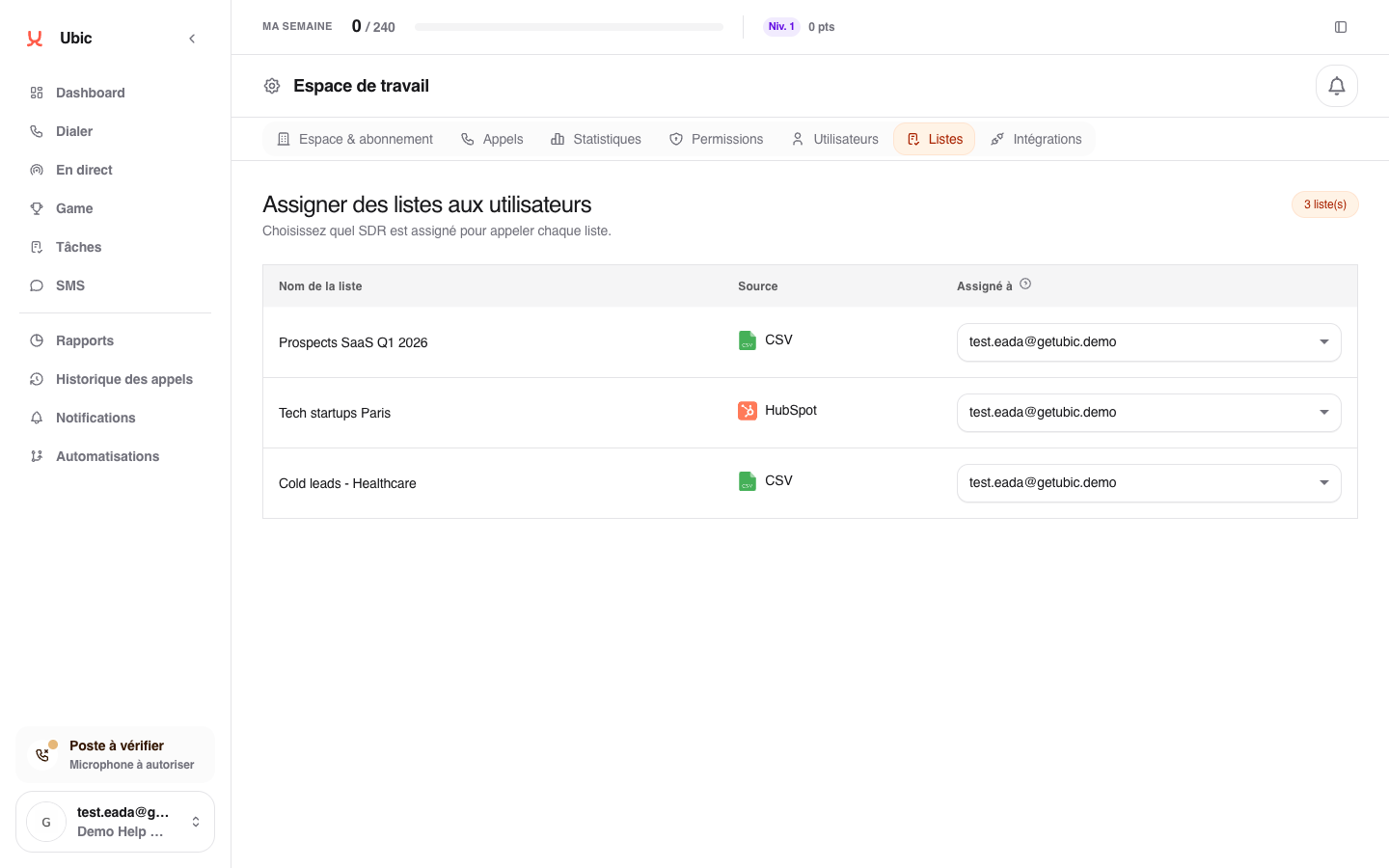Click the HubSpot source icon
The width and height of the screenshot is (1389, 868).
[748, 411]
